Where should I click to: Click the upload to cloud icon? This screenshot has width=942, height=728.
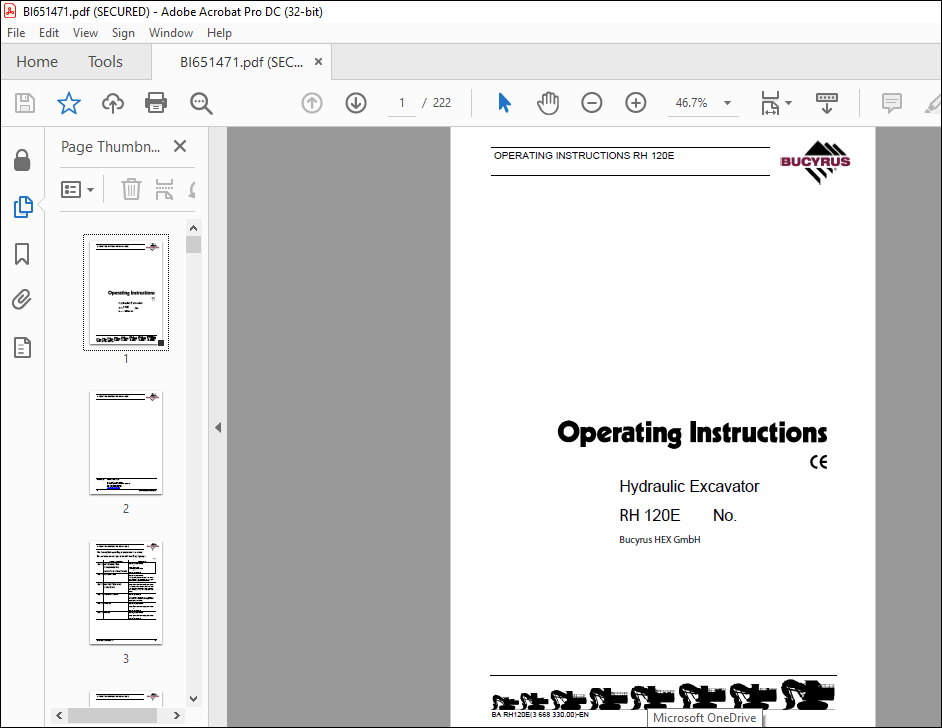pyautogui.click(x=112, y=103)
